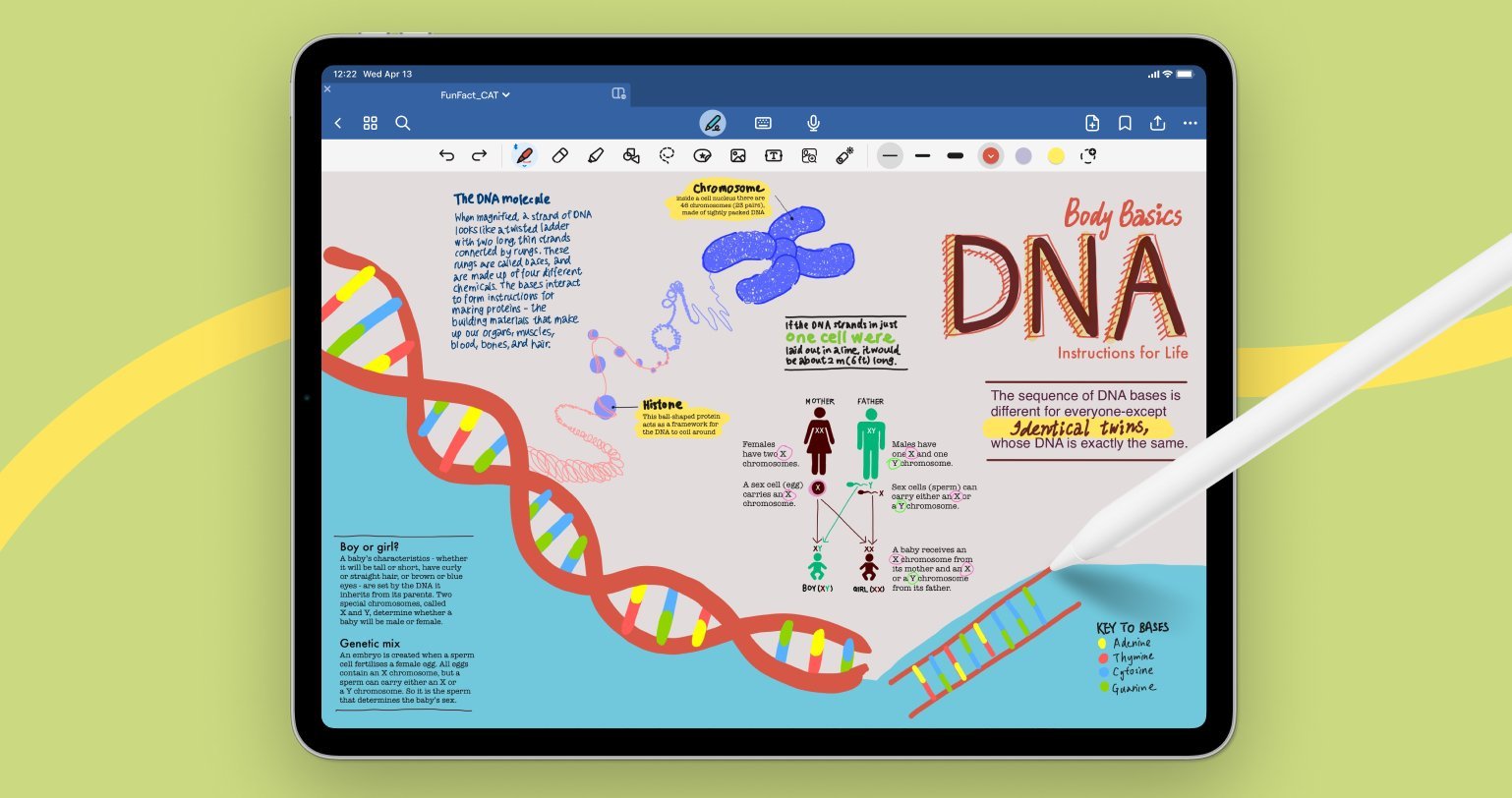Close the FunFact_CAT tab with the X

pos(327,88)
